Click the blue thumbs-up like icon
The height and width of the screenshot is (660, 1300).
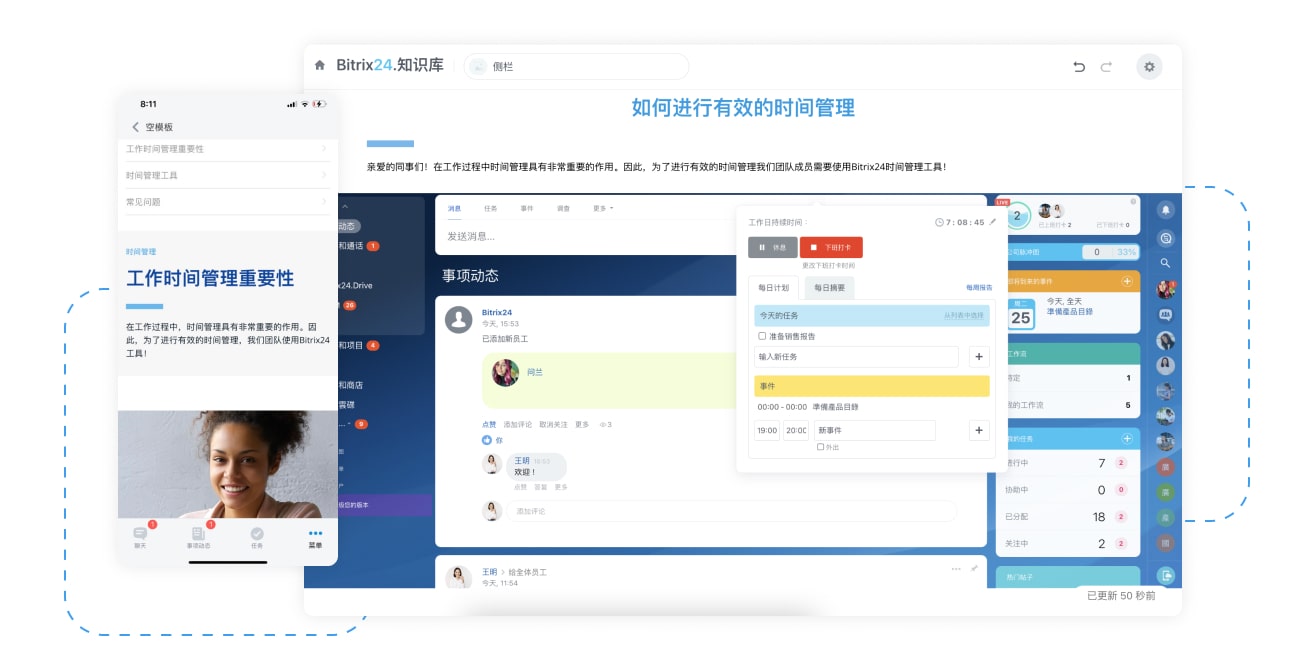pos(487,439)
